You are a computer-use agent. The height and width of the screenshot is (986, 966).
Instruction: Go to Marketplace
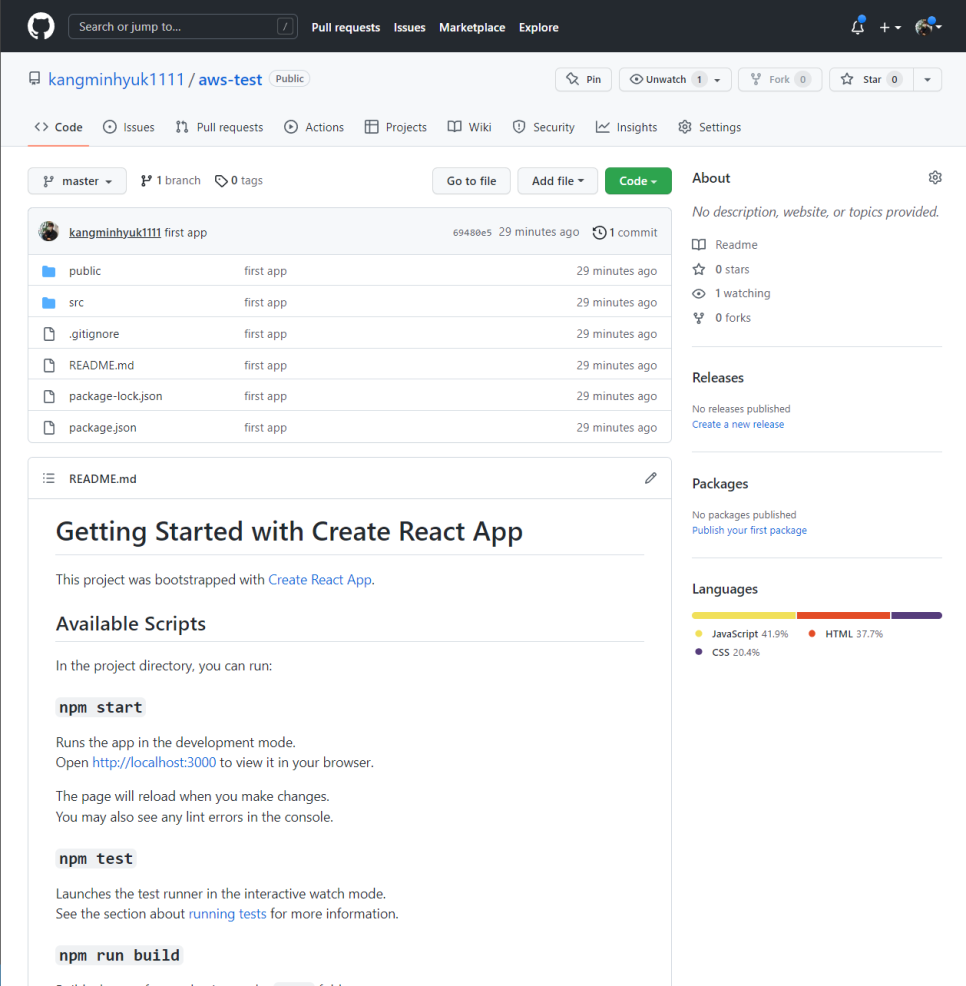click(x=472, y=27)
